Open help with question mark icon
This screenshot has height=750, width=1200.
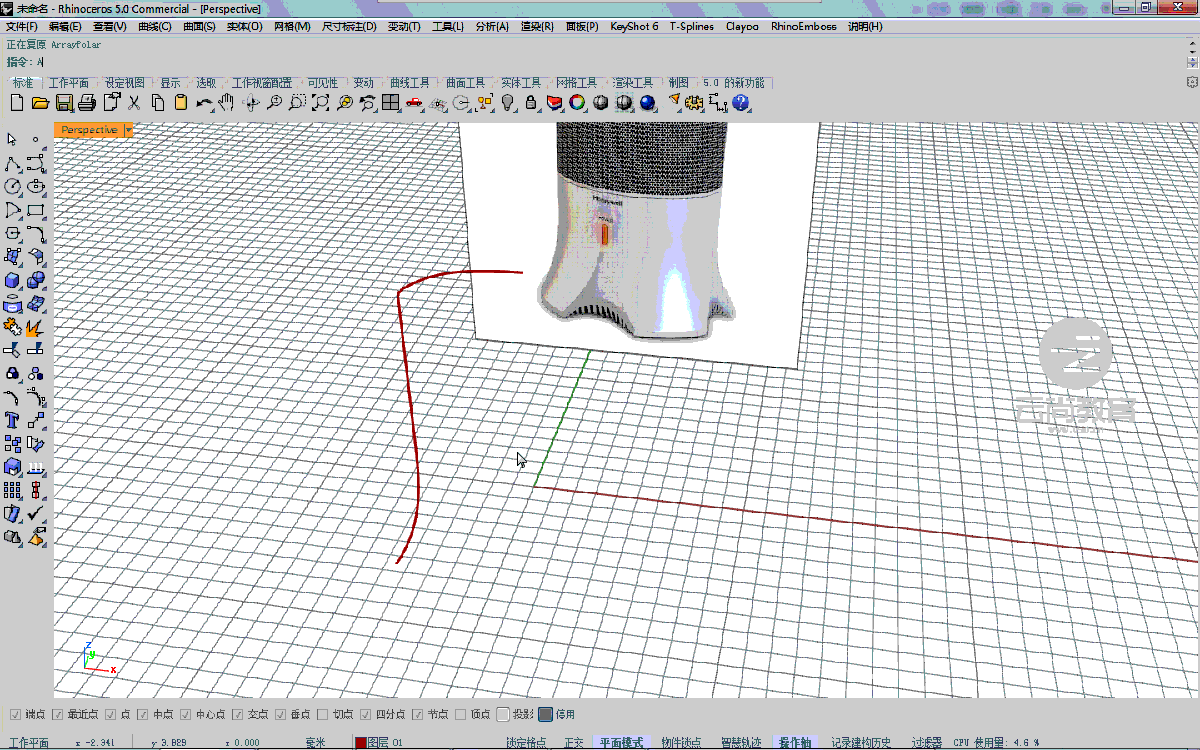(x=740, y=102)
